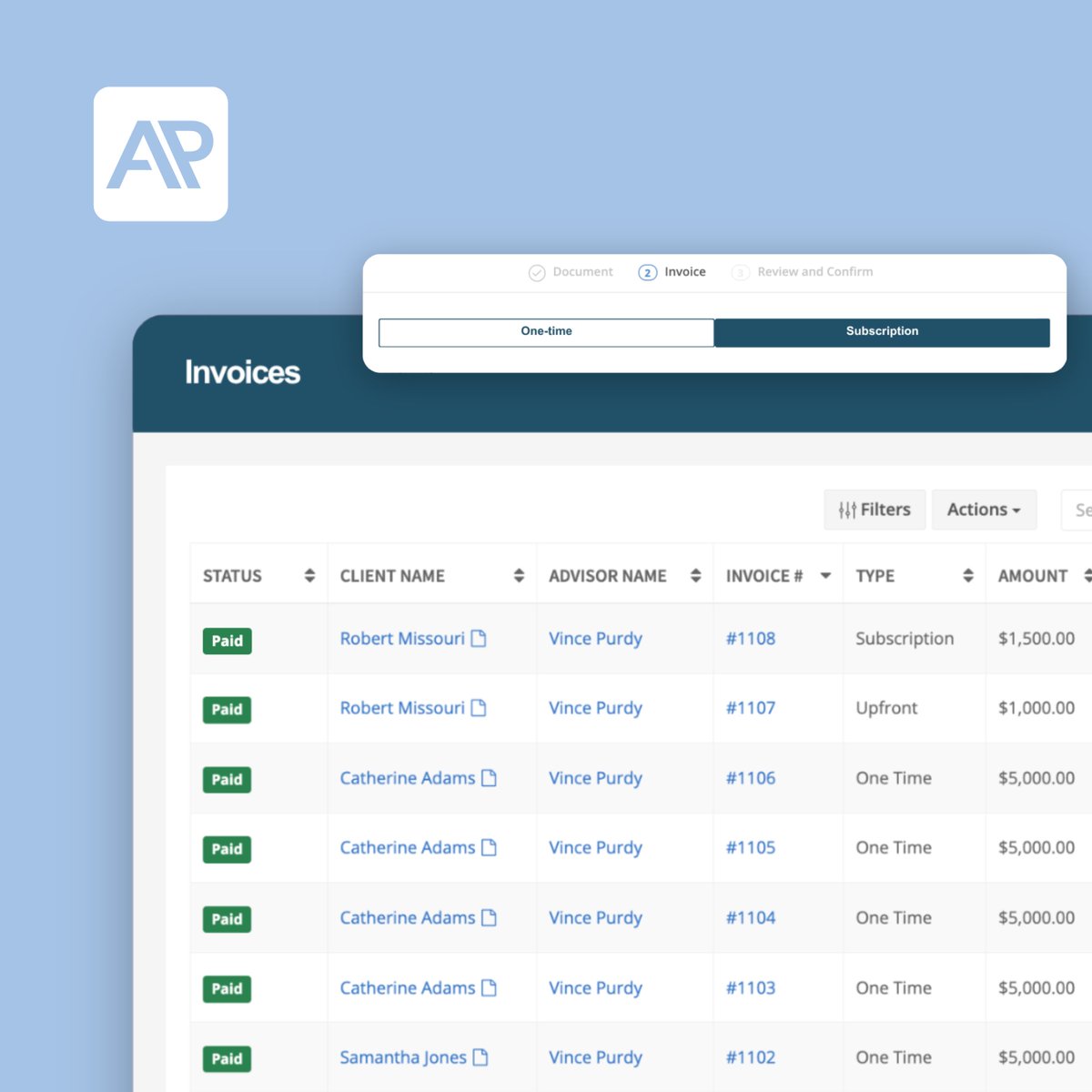Open Vince Purdy advisor link in row #1108
Image resolution: width=1092 pixels, height=1092 pixels.
coord(595,639)
